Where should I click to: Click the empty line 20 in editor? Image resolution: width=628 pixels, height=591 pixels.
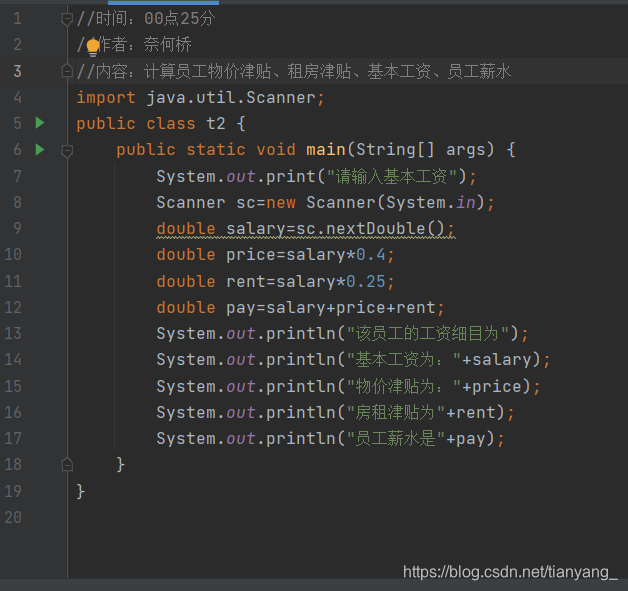click(x=348, y=517)
